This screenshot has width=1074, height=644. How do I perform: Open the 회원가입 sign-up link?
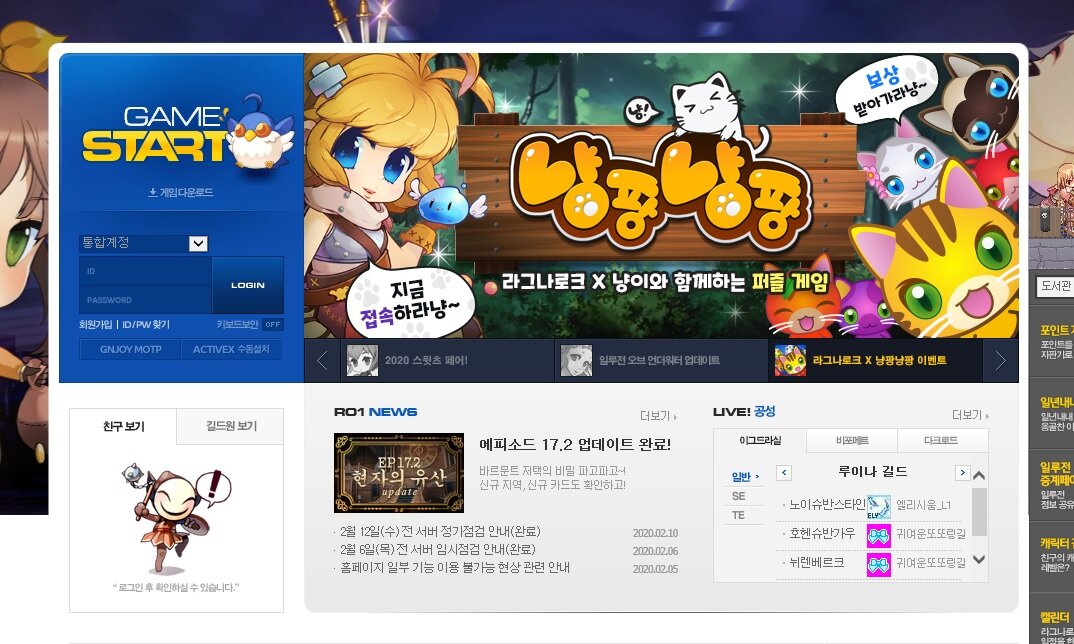point(95,325)
